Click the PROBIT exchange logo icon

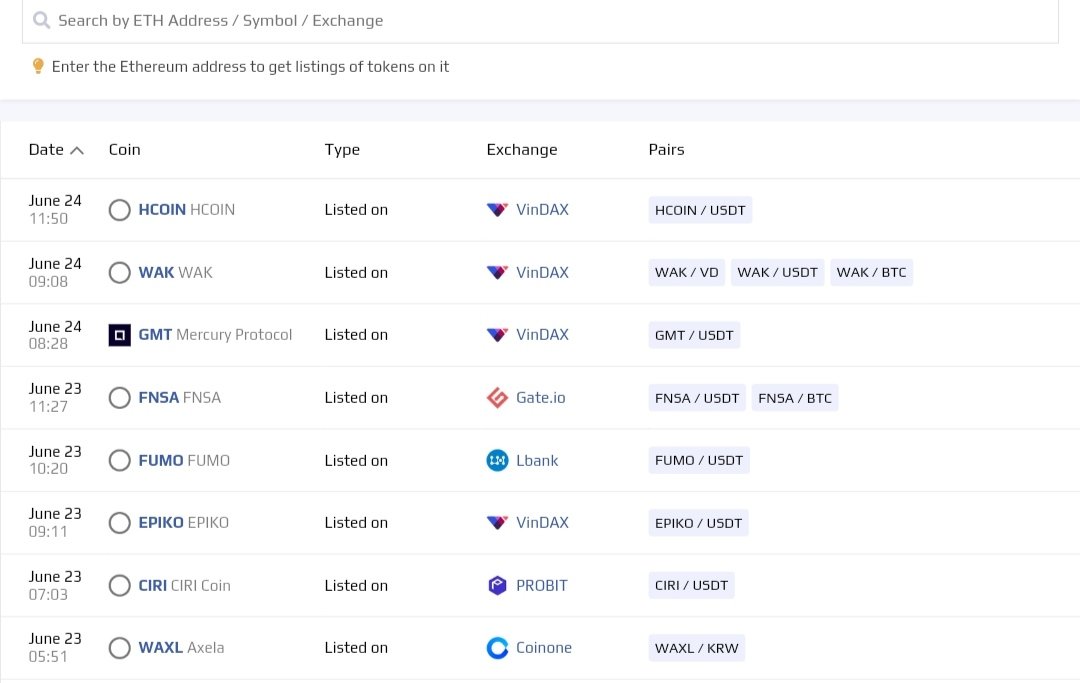[x=497, y=586]
